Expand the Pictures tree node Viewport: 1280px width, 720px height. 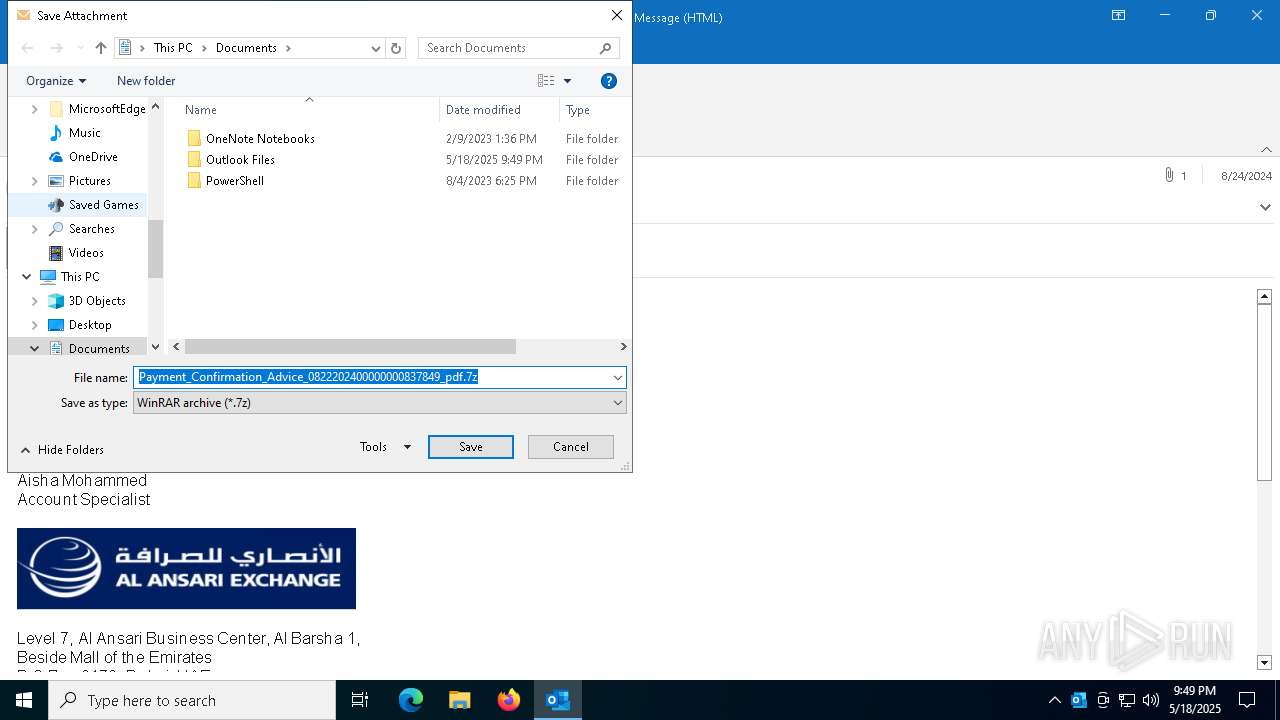tap(35, 181)
